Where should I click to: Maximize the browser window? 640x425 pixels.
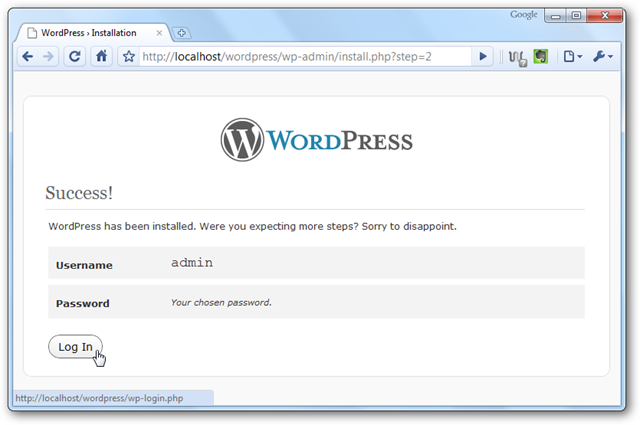click(576, 16)
